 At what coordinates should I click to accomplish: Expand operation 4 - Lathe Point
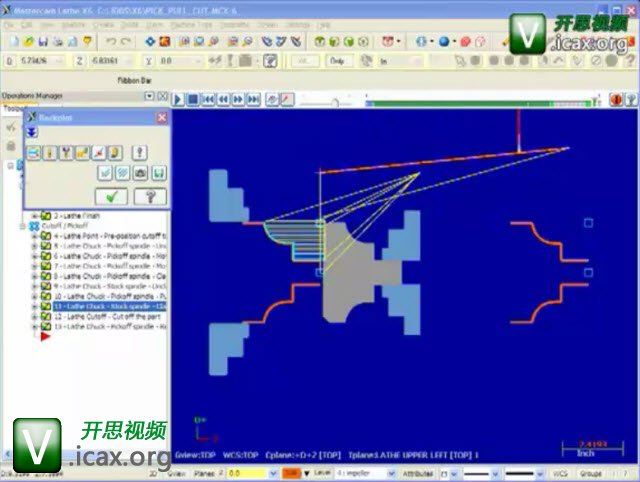point(35,236)
